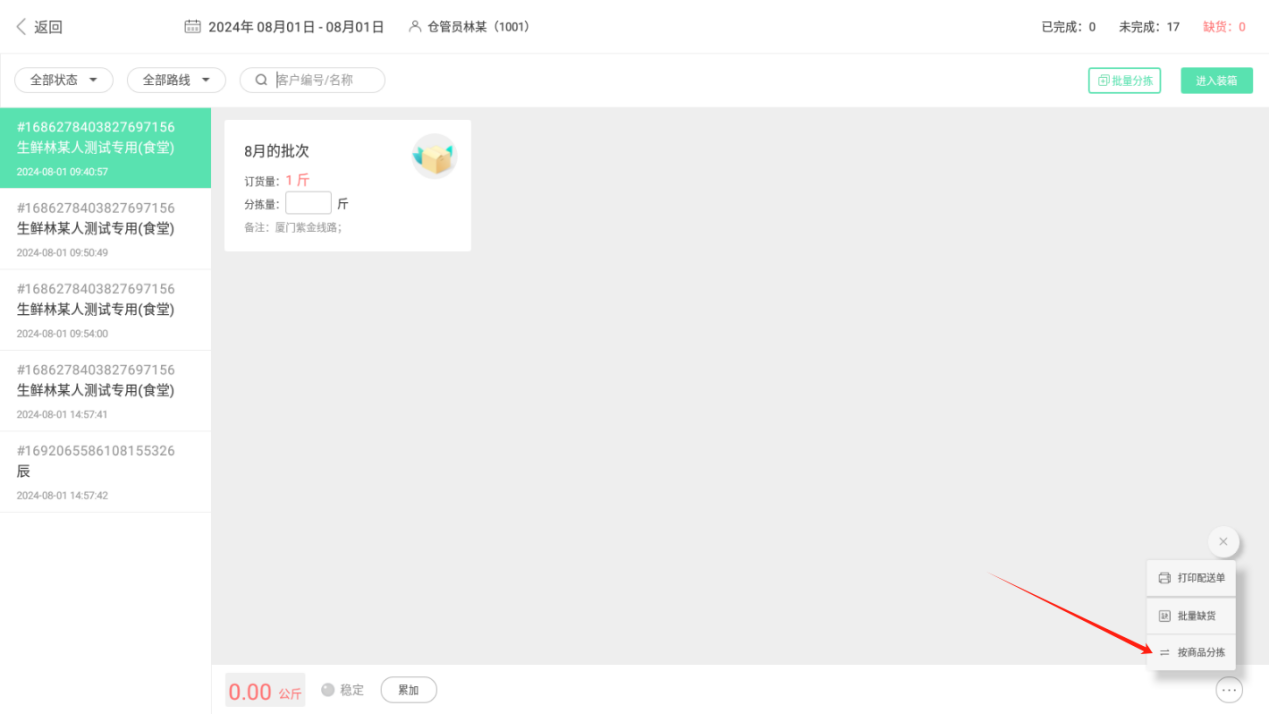
Task: Choose 按商品分拣 from popup menu
Action: coord(1191,653)
